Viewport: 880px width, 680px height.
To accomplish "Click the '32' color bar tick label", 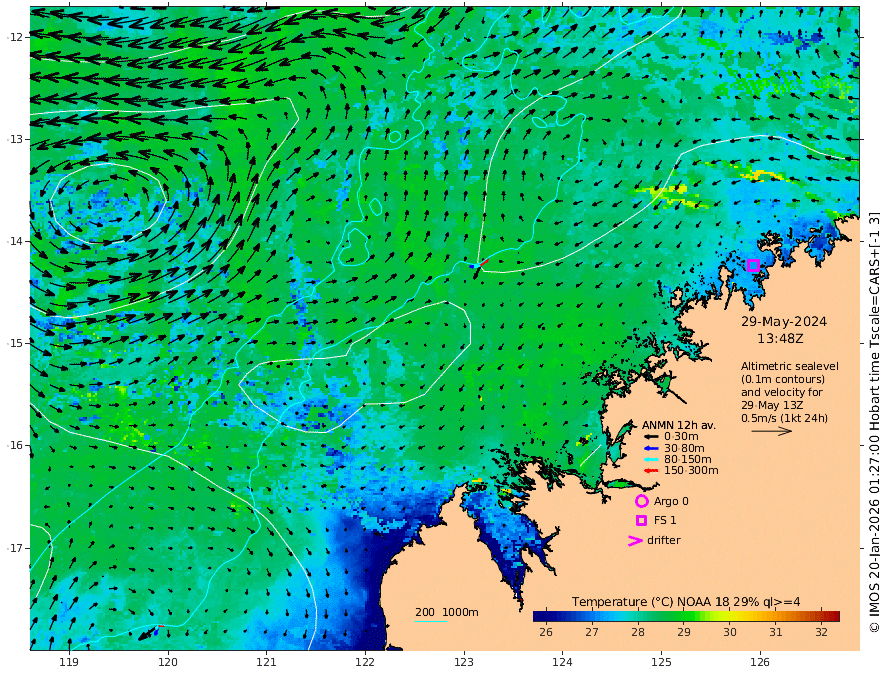I will tap(822, 632).
